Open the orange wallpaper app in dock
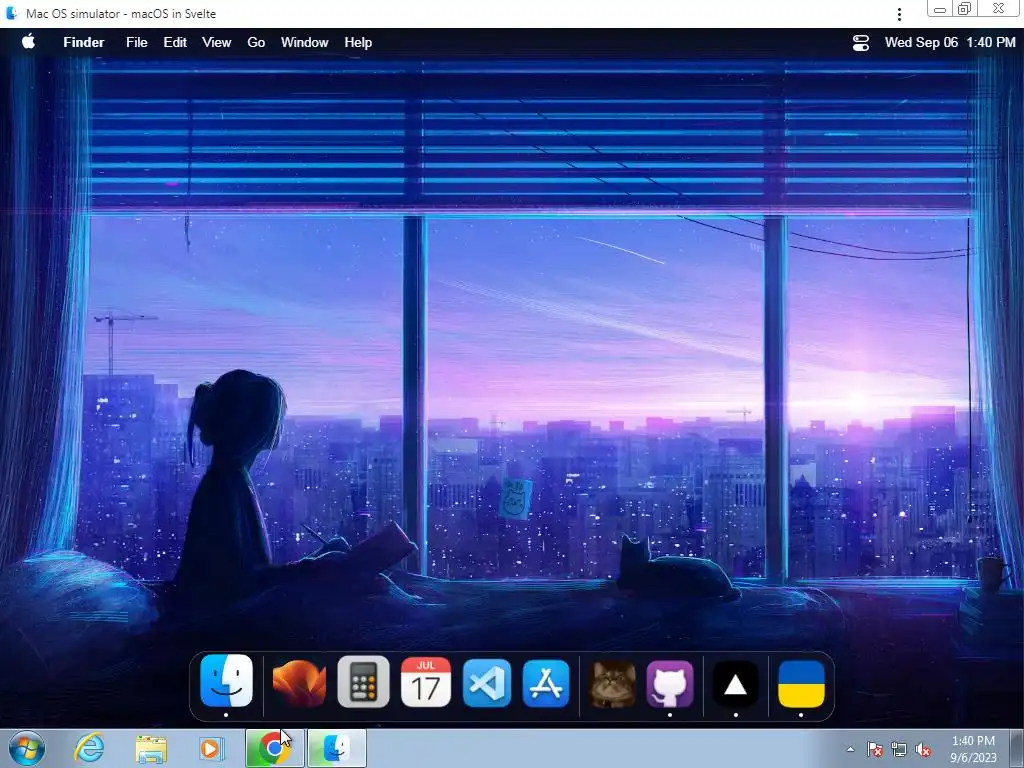The width and height of the screenshot is (1024, 768). (x=299, y=683)
